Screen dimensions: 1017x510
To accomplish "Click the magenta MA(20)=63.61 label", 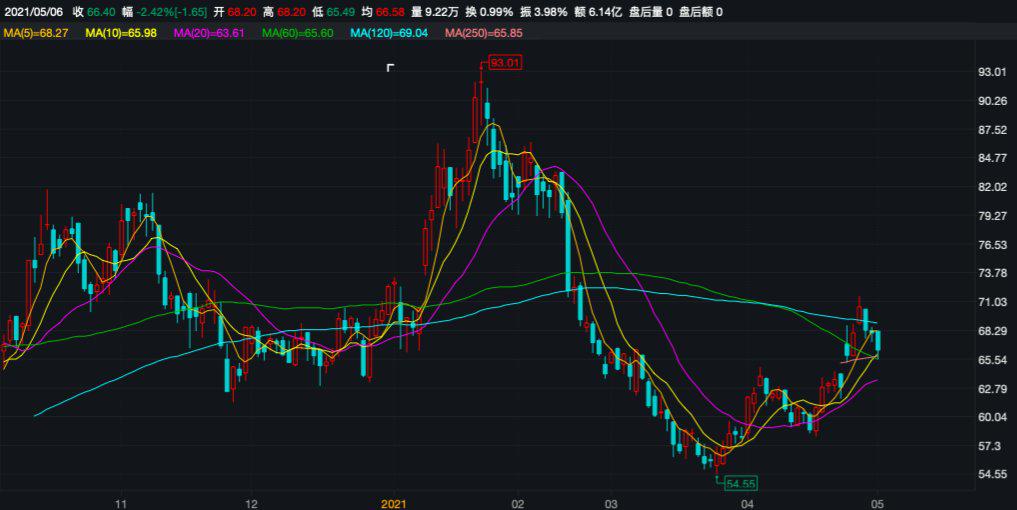I will tap(212, 33).
